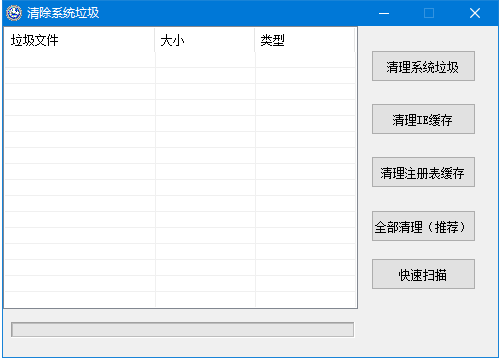501x360 pixels.
Task: Click the 类型 column header
Action: (305, 40)
